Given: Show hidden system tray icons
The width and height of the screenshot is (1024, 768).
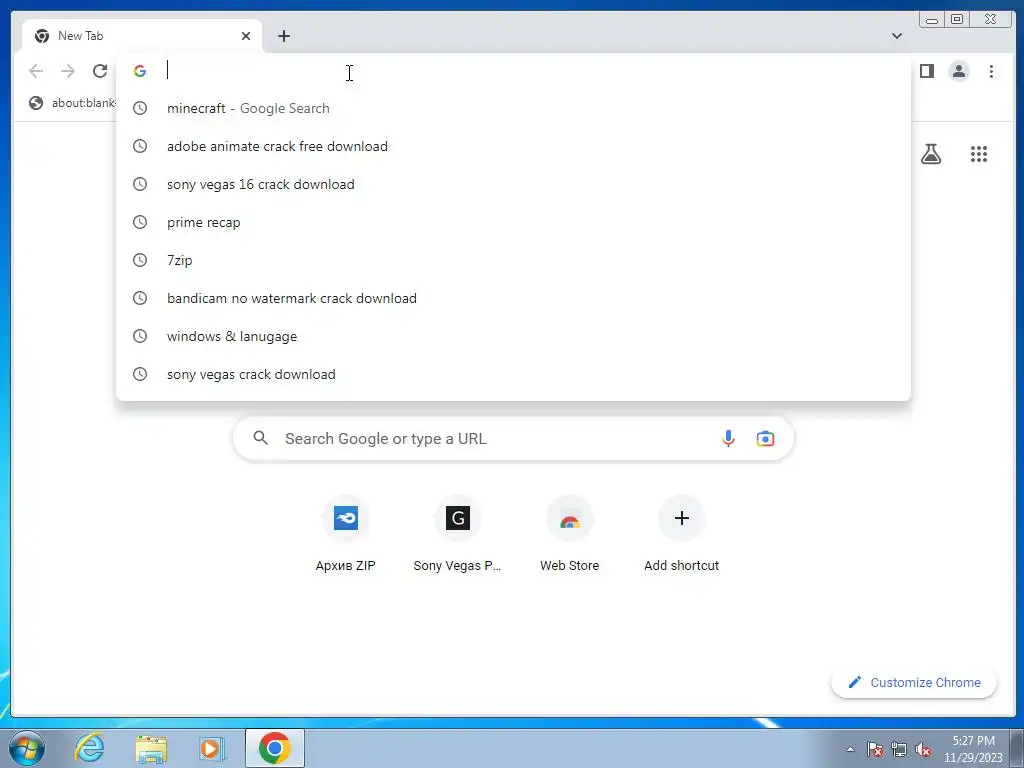Looking at the screenshot, I should point(850,749).
